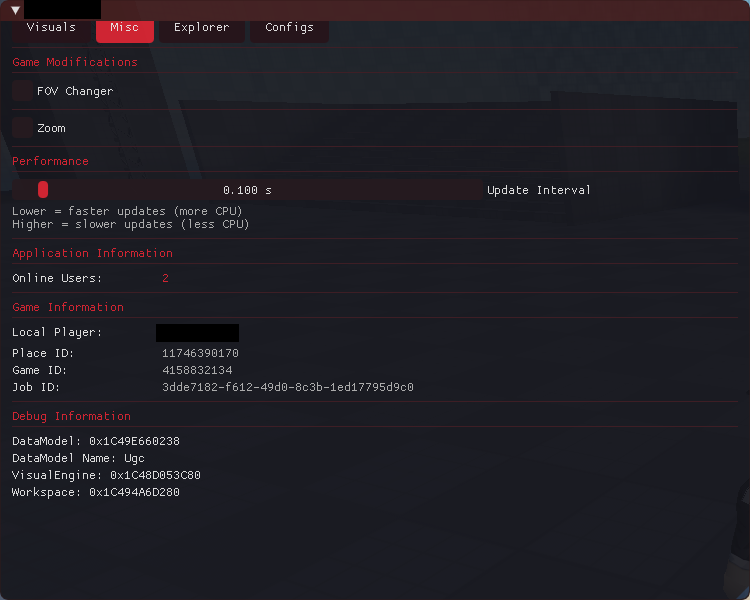Click the VisualEngine address line

click(106, 475)
